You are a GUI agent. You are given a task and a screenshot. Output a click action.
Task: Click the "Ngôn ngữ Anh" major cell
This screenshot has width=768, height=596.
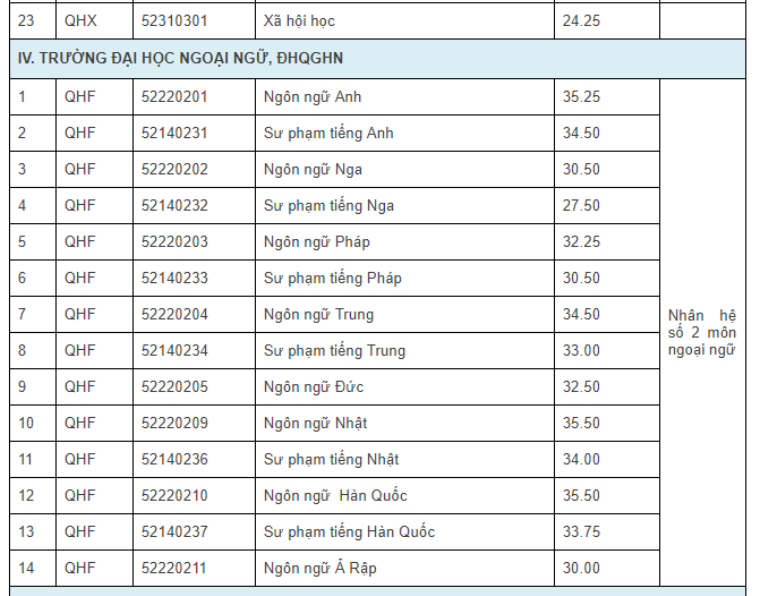click(x=313, y=97)
